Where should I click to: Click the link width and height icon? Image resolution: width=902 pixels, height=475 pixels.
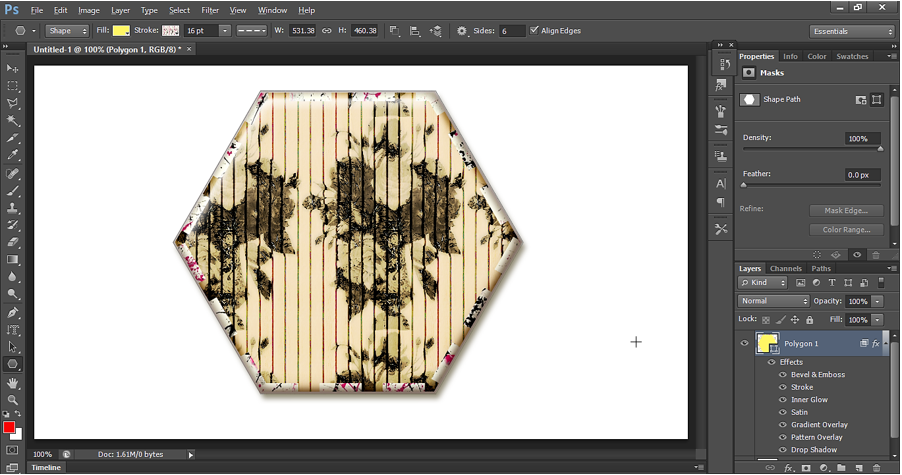pos(327,31)
